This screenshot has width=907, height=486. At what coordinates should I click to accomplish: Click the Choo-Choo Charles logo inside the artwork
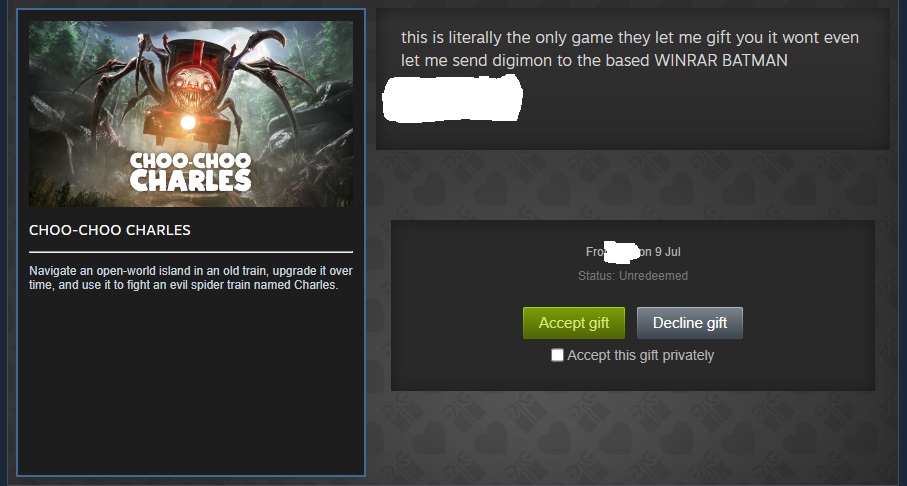(190, 171)
